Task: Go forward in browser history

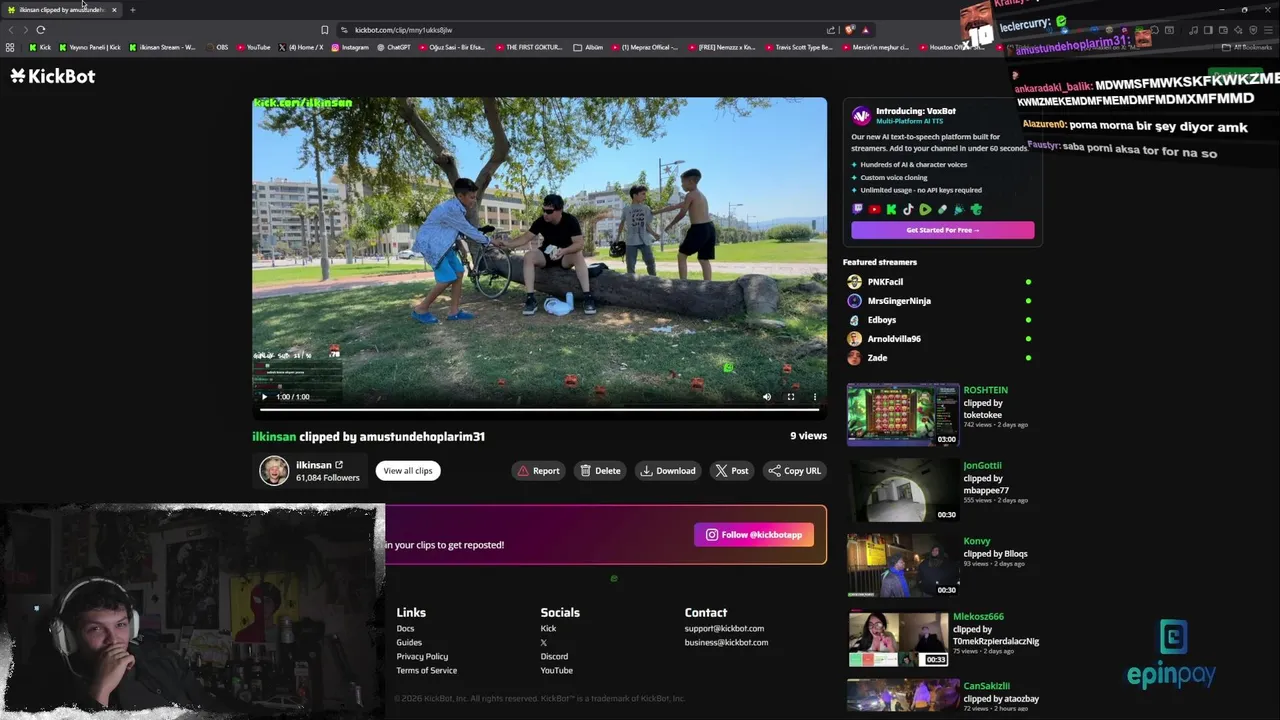Action: tap(25, 30)
